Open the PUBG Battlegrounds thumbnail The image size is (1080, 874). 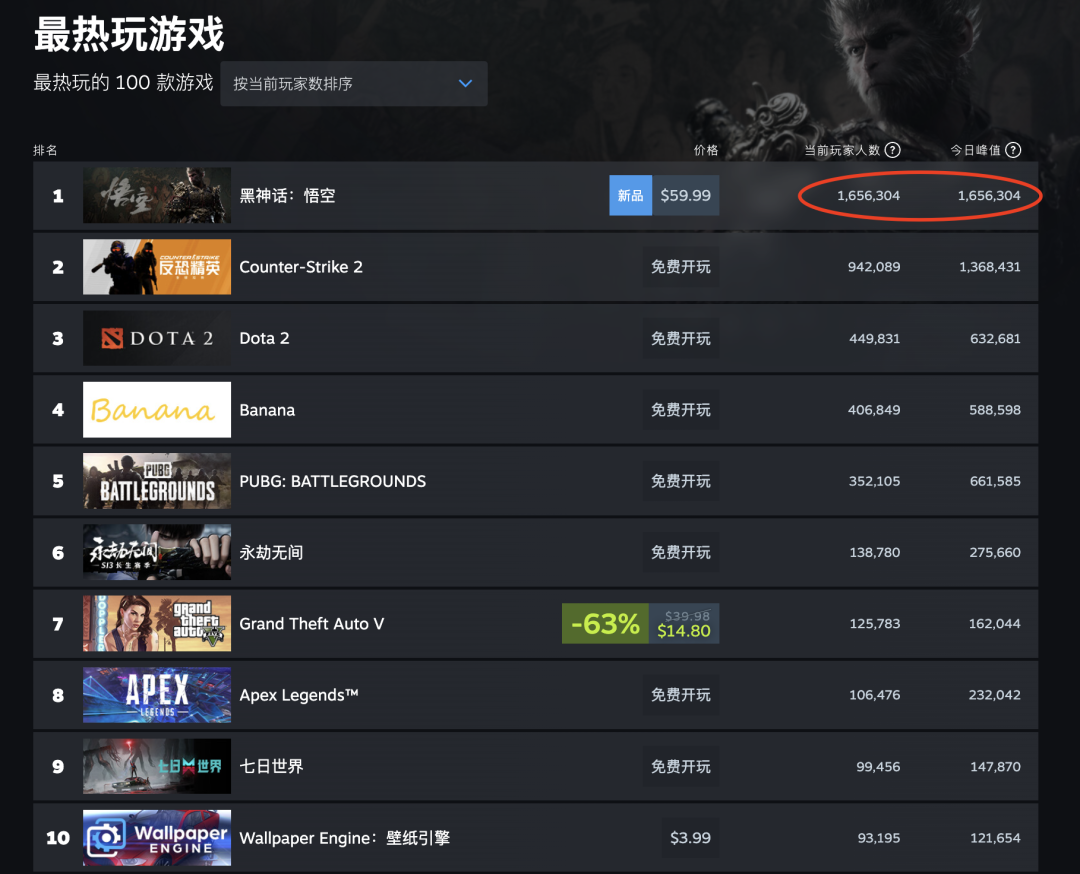pos(157,481)
